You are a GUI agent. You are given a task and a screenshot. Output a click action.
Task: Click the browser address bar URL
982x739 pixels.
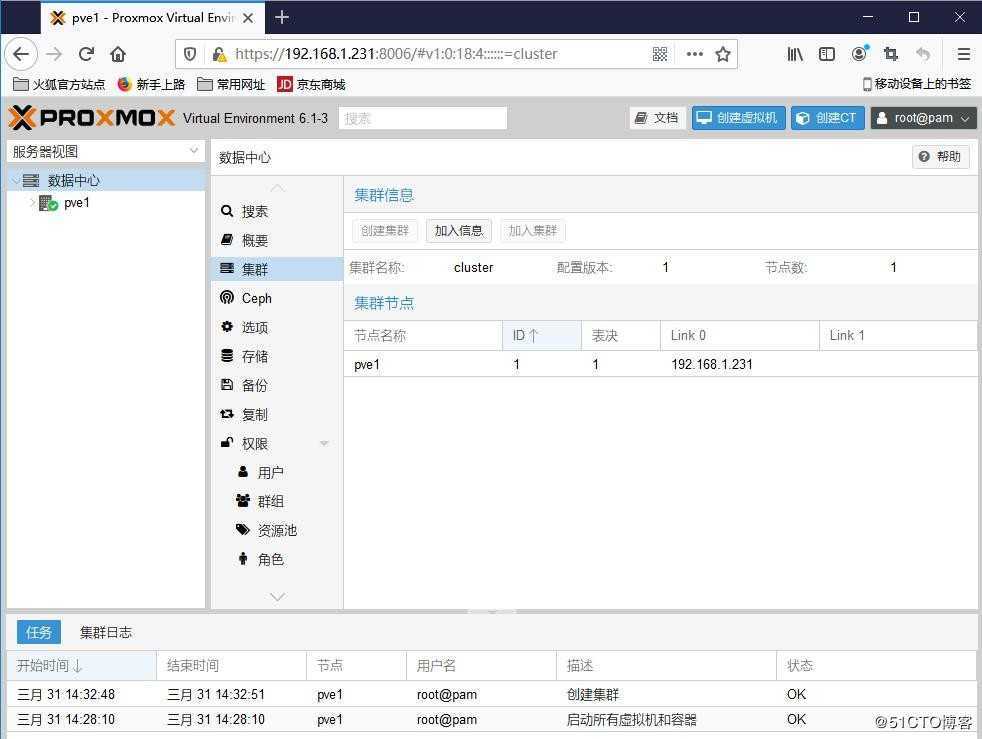click(396, 54)
